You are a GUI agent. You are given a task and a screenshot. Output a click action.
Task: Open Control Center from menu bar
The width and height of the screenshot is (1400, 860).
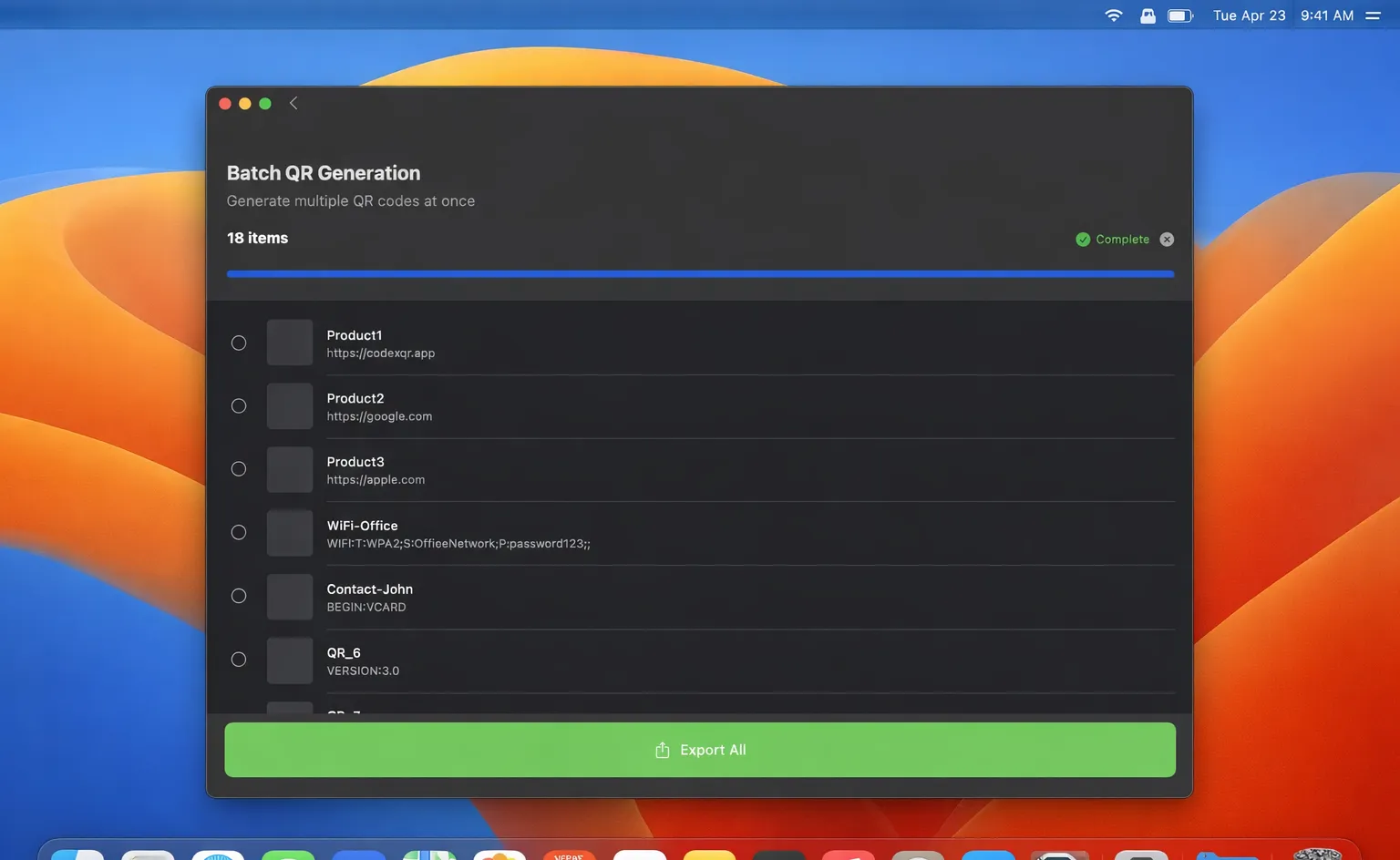tap(1373, 15)
